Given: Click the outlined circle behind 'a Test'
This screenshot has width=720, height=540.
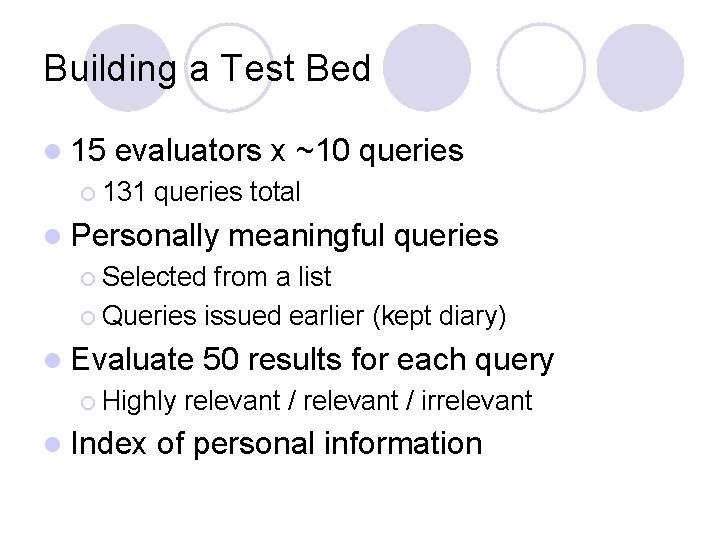Looking at the screenshot, I should point(229,68).
